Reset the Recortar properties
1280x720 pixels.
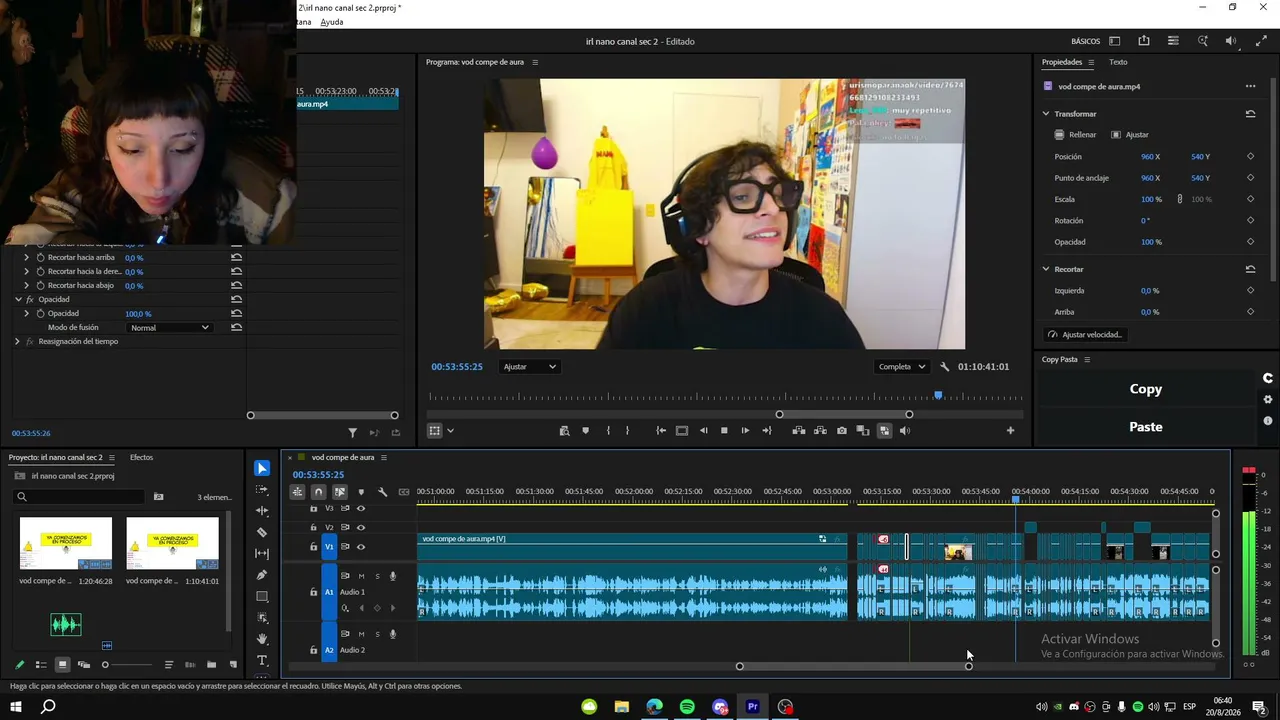point(1250,269)
